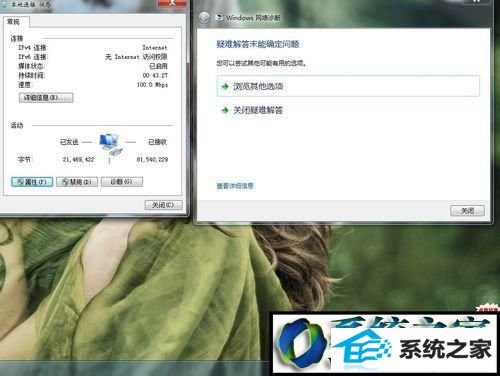Click the 疑难解答未能确定问题 heading

coord(258,44)
